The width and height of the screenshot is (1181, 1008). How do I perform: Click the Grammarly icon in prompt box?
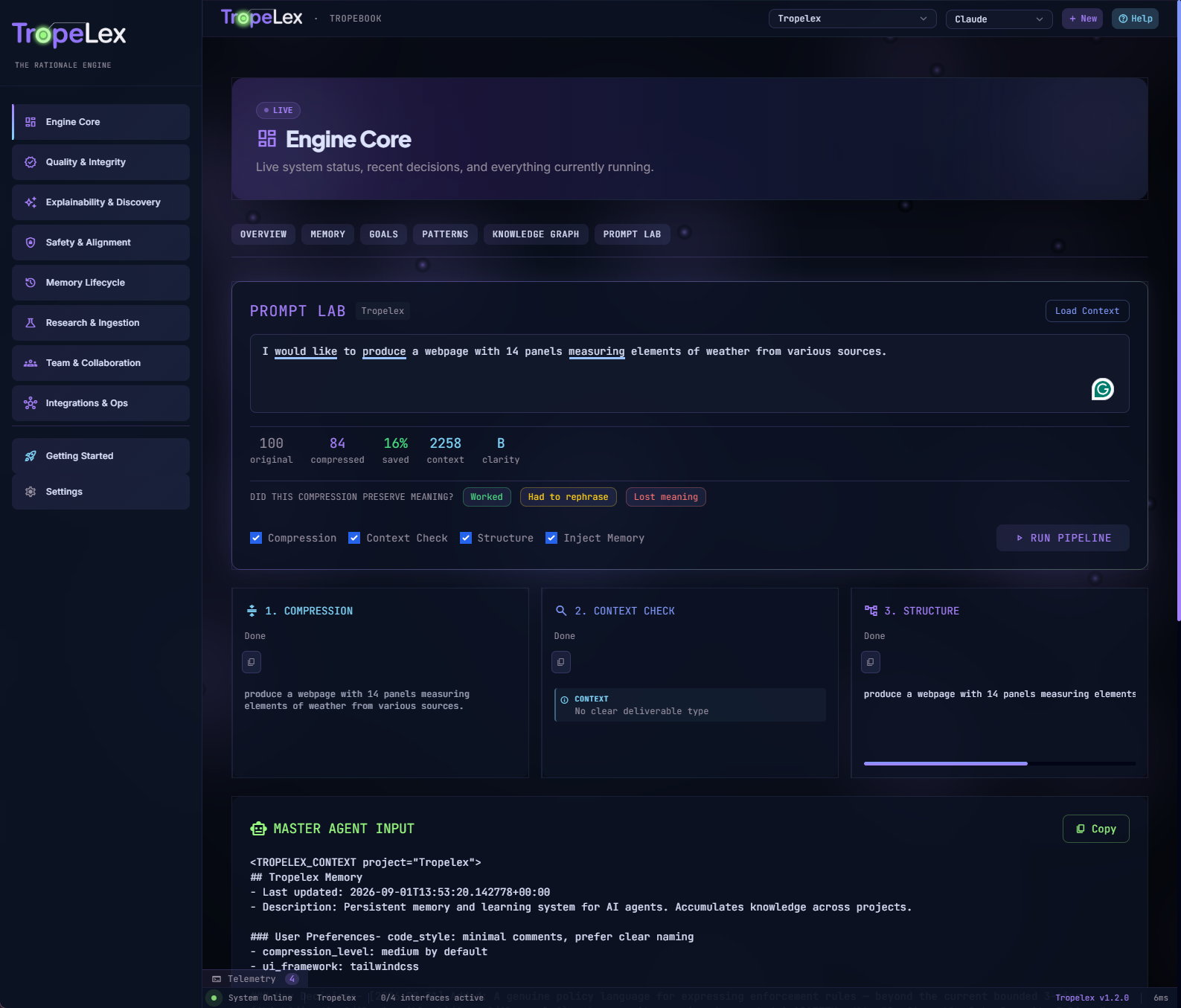[x=1102, y=389]
